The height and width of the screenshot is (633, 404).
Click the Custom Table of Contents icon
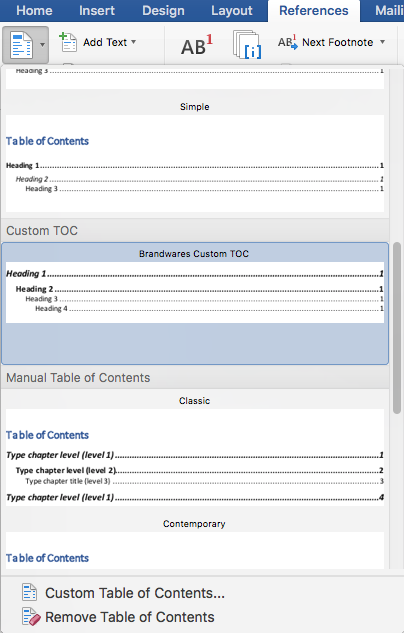coord(29,592)
